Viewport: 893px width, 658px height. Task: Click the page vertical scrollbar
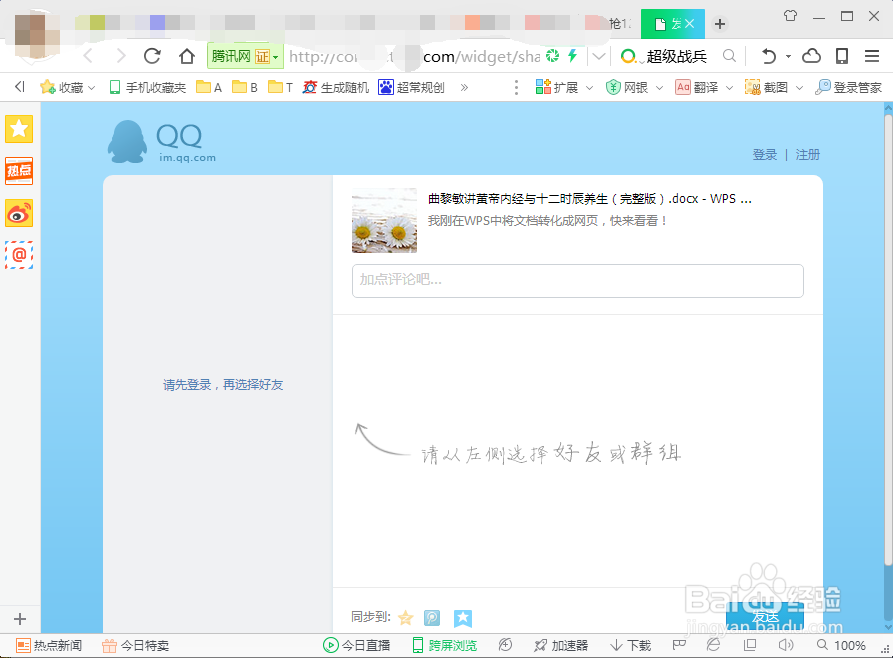pyautogui.click(x=888, y=341)
